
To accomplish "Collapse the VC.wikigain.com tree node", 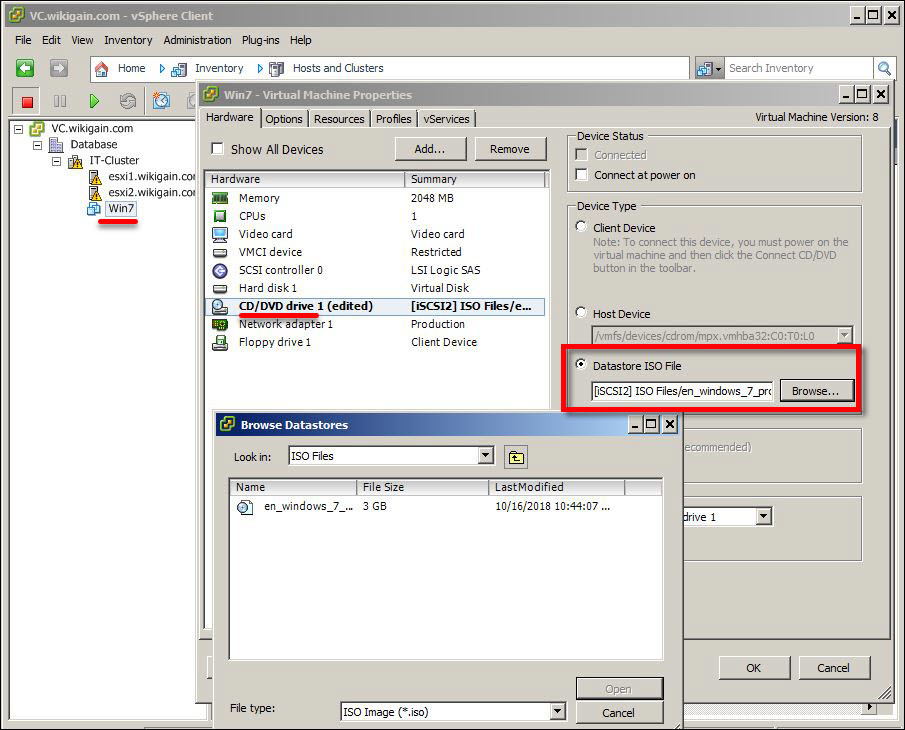I will (x=18, y=129).
